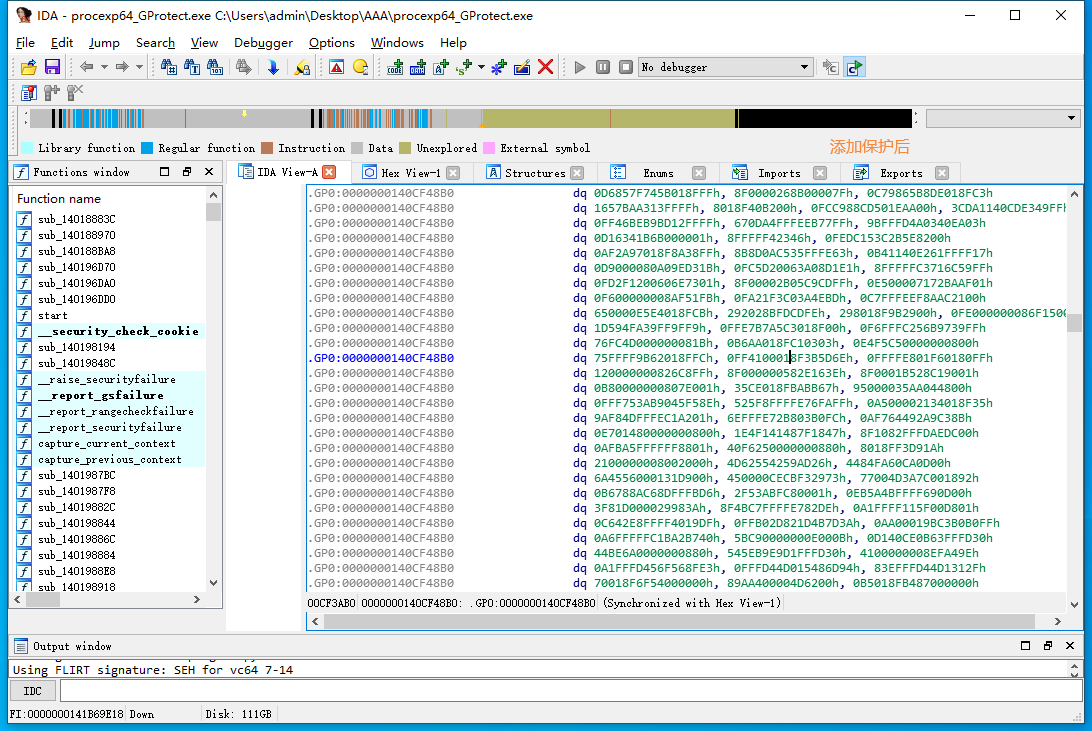The height and width of the screenshot is (731, 1092).
Task: Open the Windows menu
Action: tap(397, 43)
